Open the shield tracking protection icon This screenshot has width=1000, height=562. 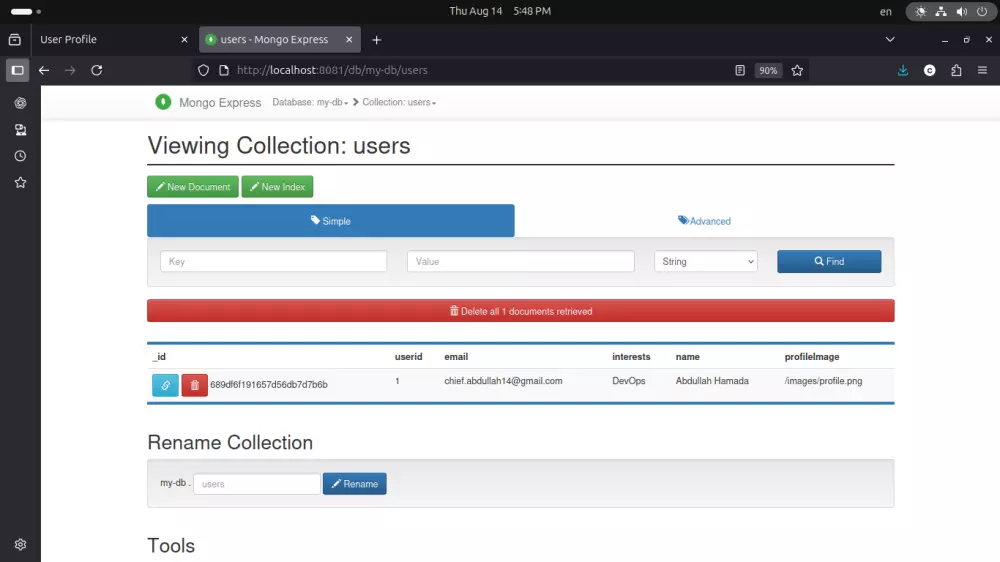203,70
